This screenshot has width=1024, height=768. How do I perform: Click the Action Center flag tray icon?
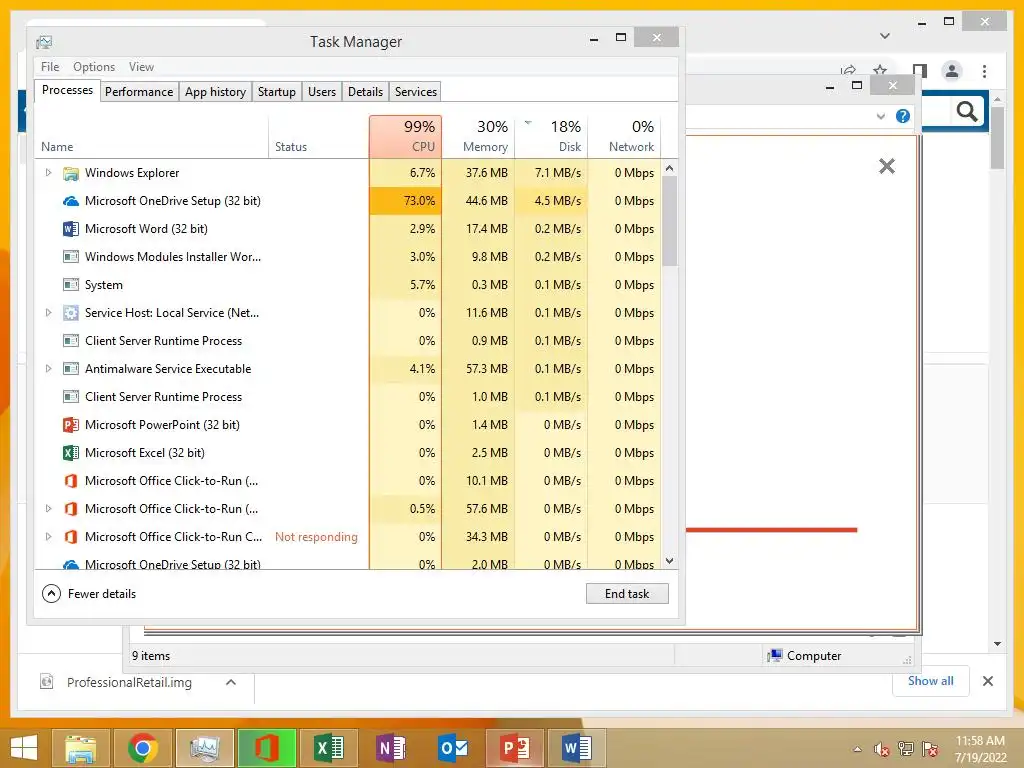point(930,749)
